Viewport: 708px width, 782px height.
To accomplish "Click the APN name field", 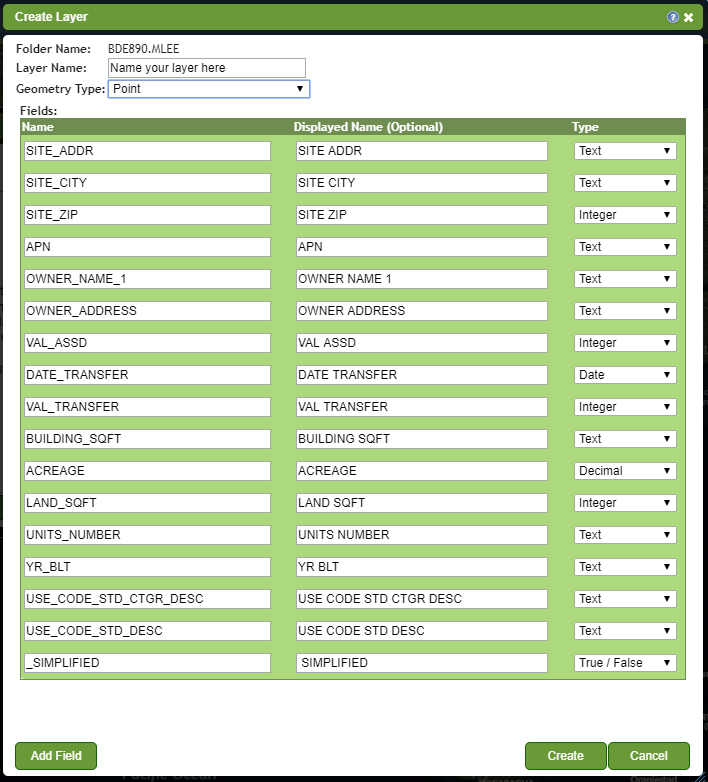I will [147, 246].
